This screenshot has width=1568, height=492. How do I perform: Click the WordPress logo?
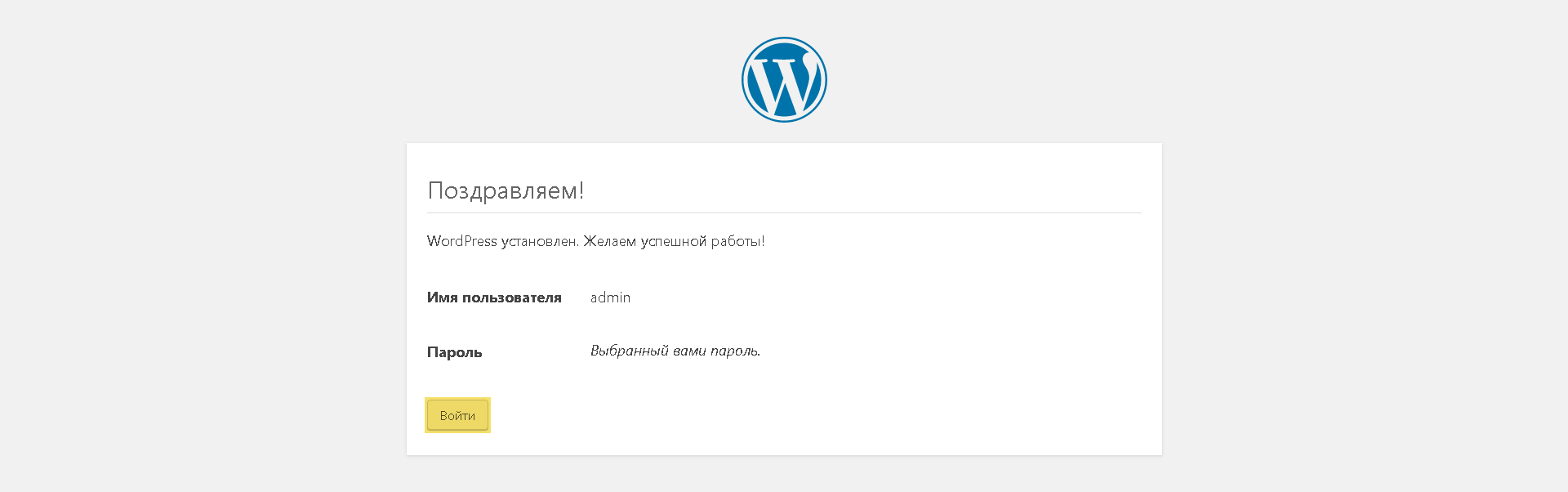784,79
